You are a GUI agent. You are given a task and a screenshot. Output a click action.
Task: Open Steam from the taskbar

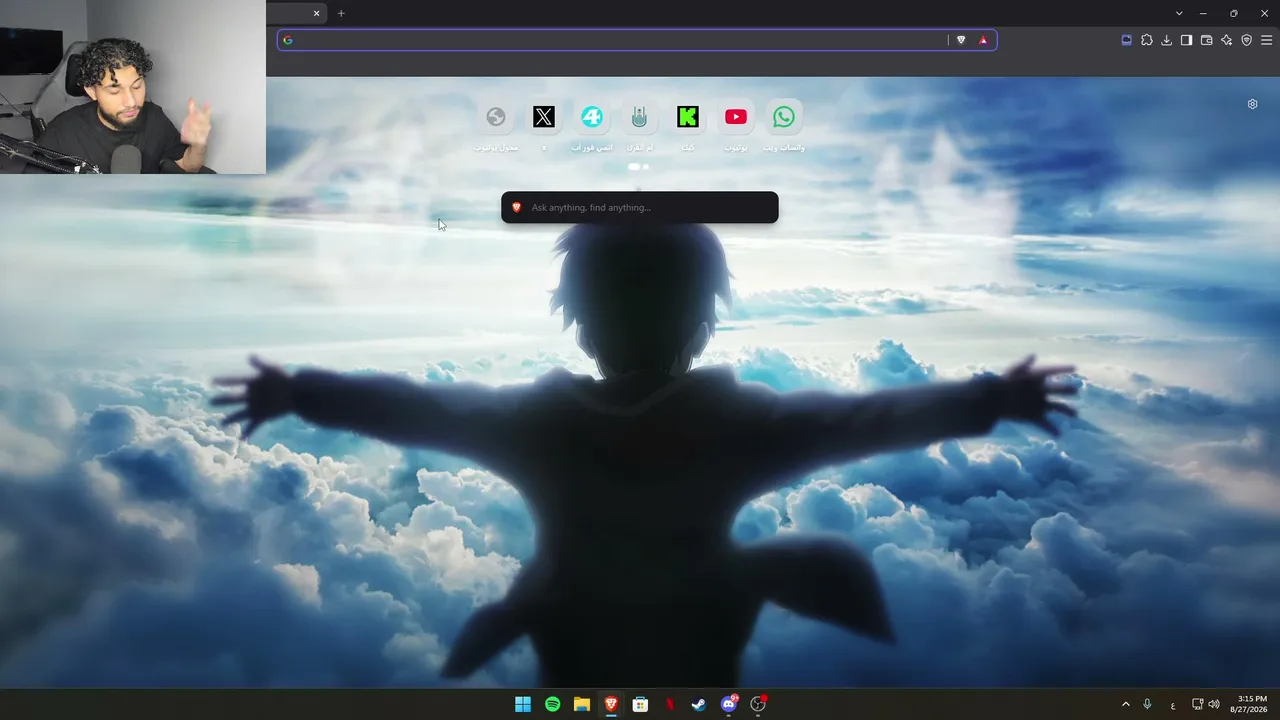[699, 704]
